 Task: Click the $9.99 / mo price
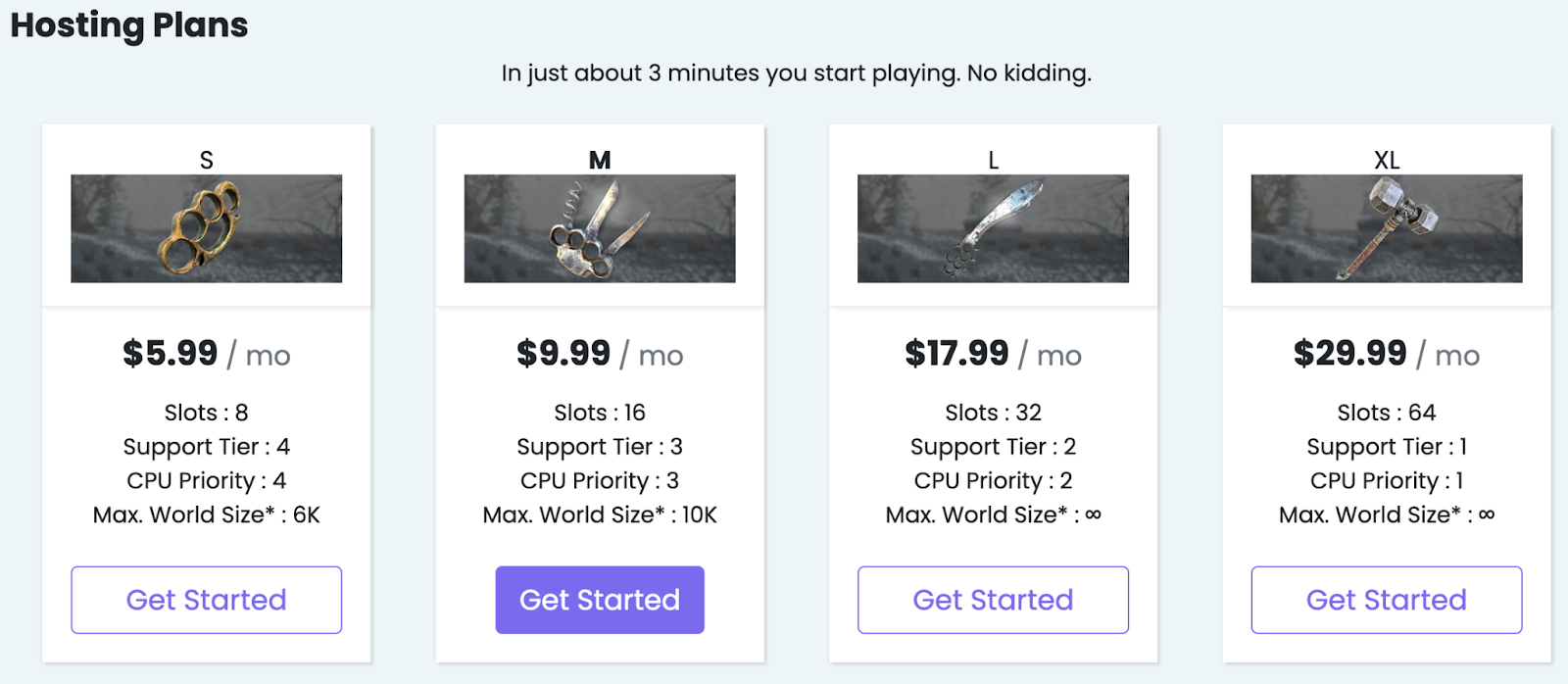pos(600,354)
